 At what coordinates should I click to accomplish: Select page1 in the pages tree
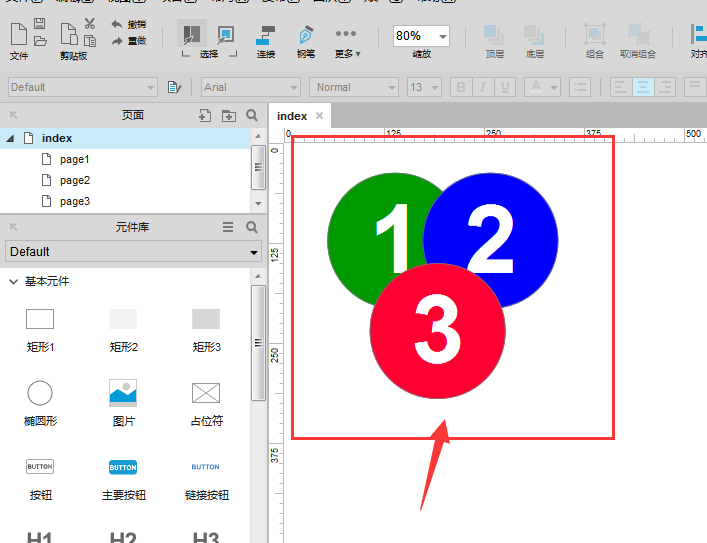tap(74, 159)
